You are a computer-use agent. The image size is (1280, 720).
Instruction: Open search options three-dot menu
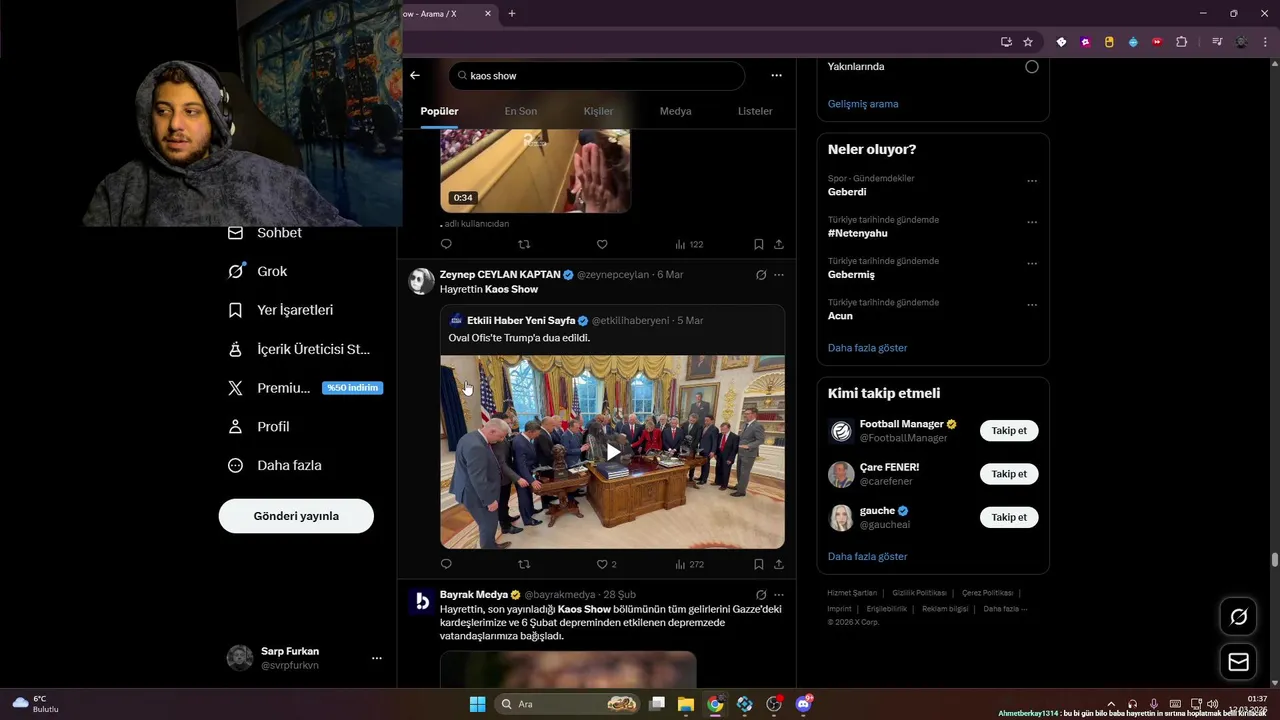click(x=776, y=75)
